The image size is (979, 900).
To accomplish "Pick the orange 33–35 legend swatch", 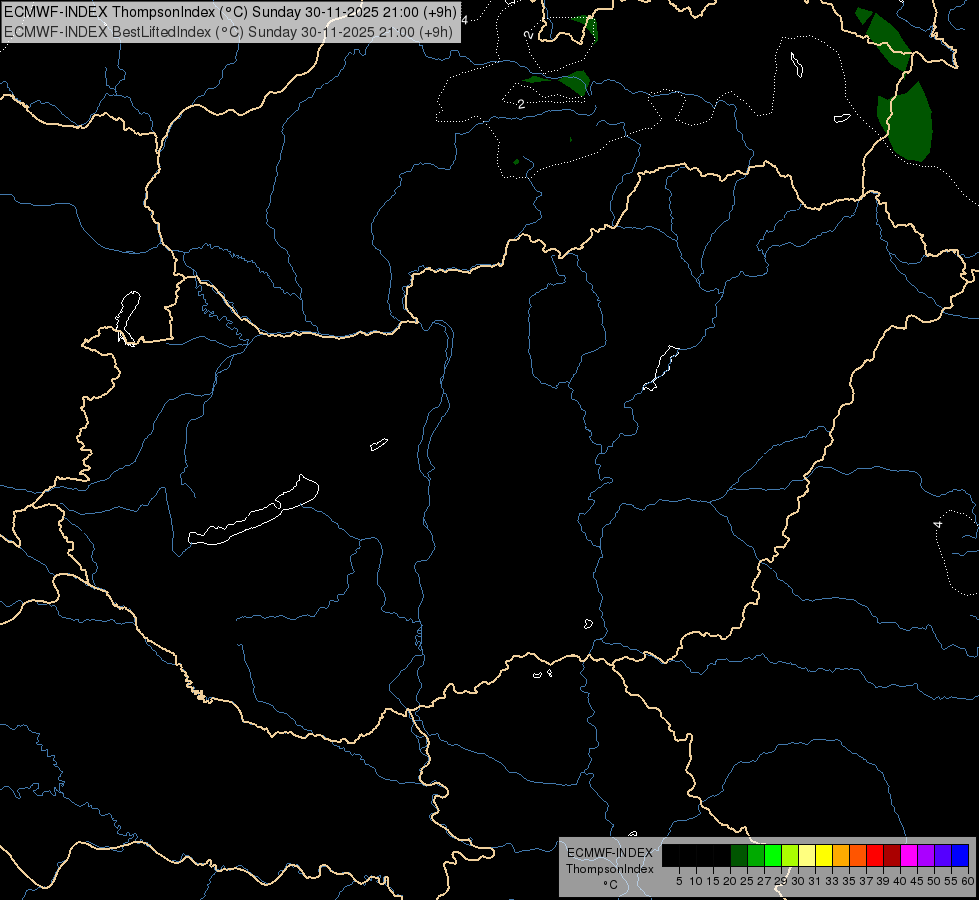I will coord(841,855).
